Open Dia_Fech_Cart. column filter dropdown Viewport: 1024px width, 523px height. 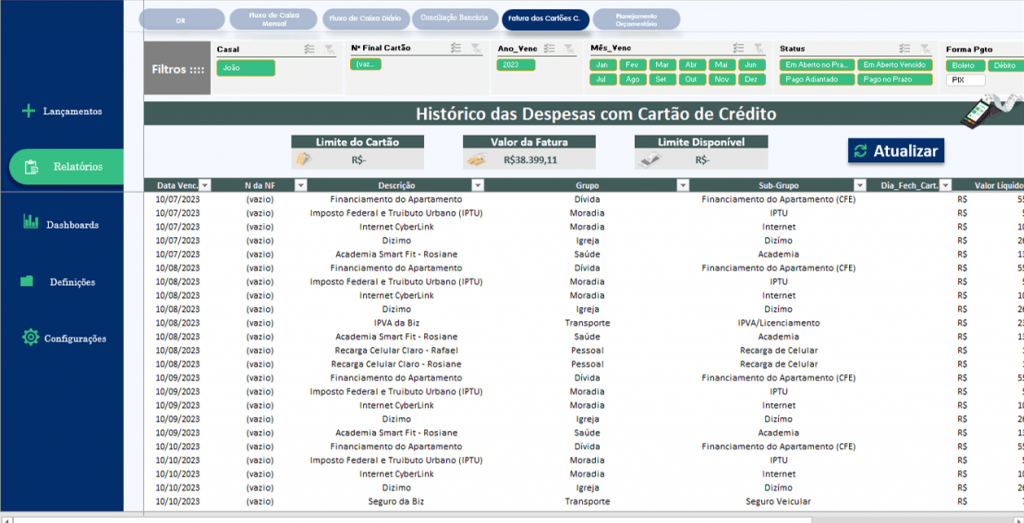tap(946, 185)
